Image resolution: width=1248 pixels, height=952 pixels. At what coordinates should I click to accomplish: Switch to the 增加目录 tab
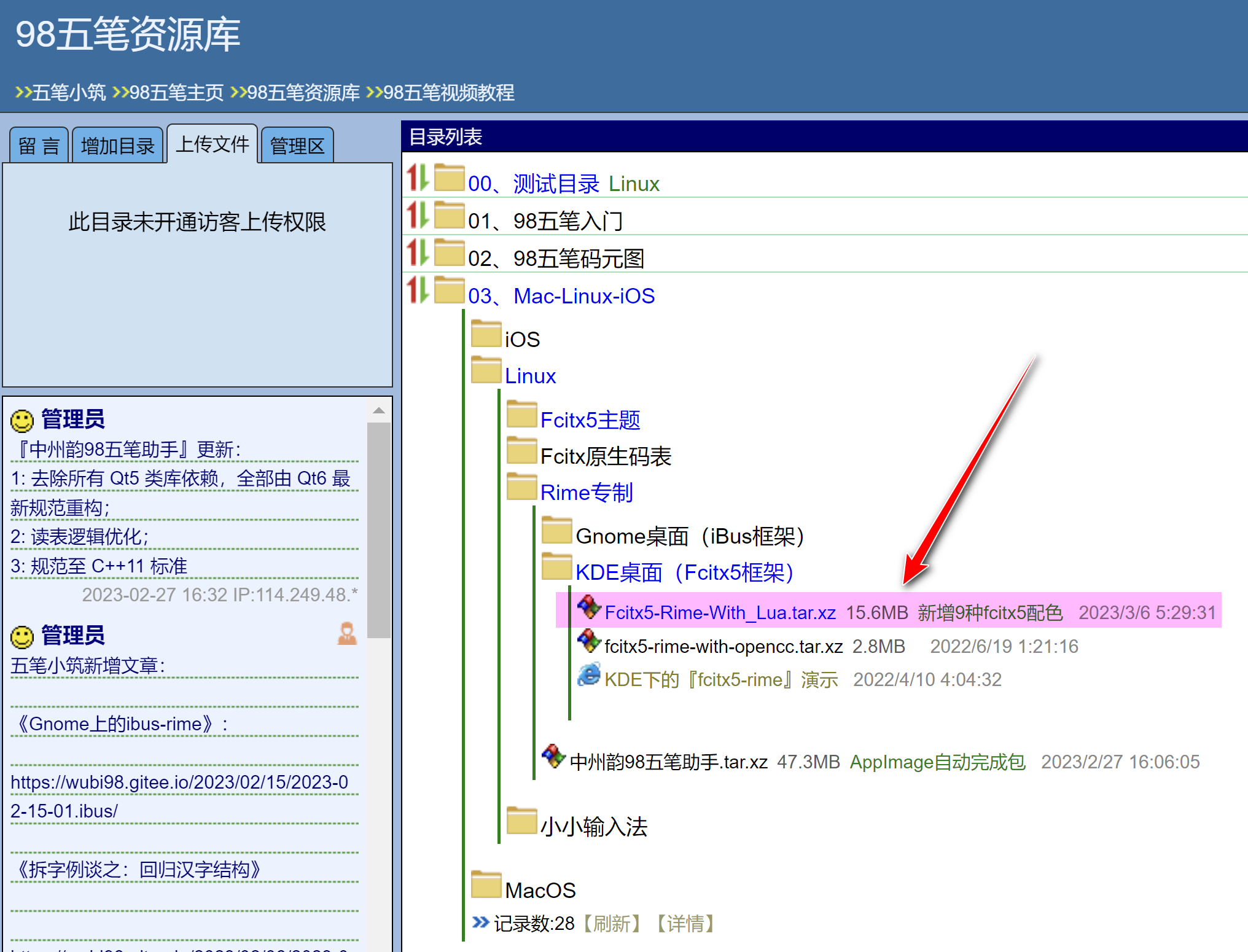(x=117, y=146)
